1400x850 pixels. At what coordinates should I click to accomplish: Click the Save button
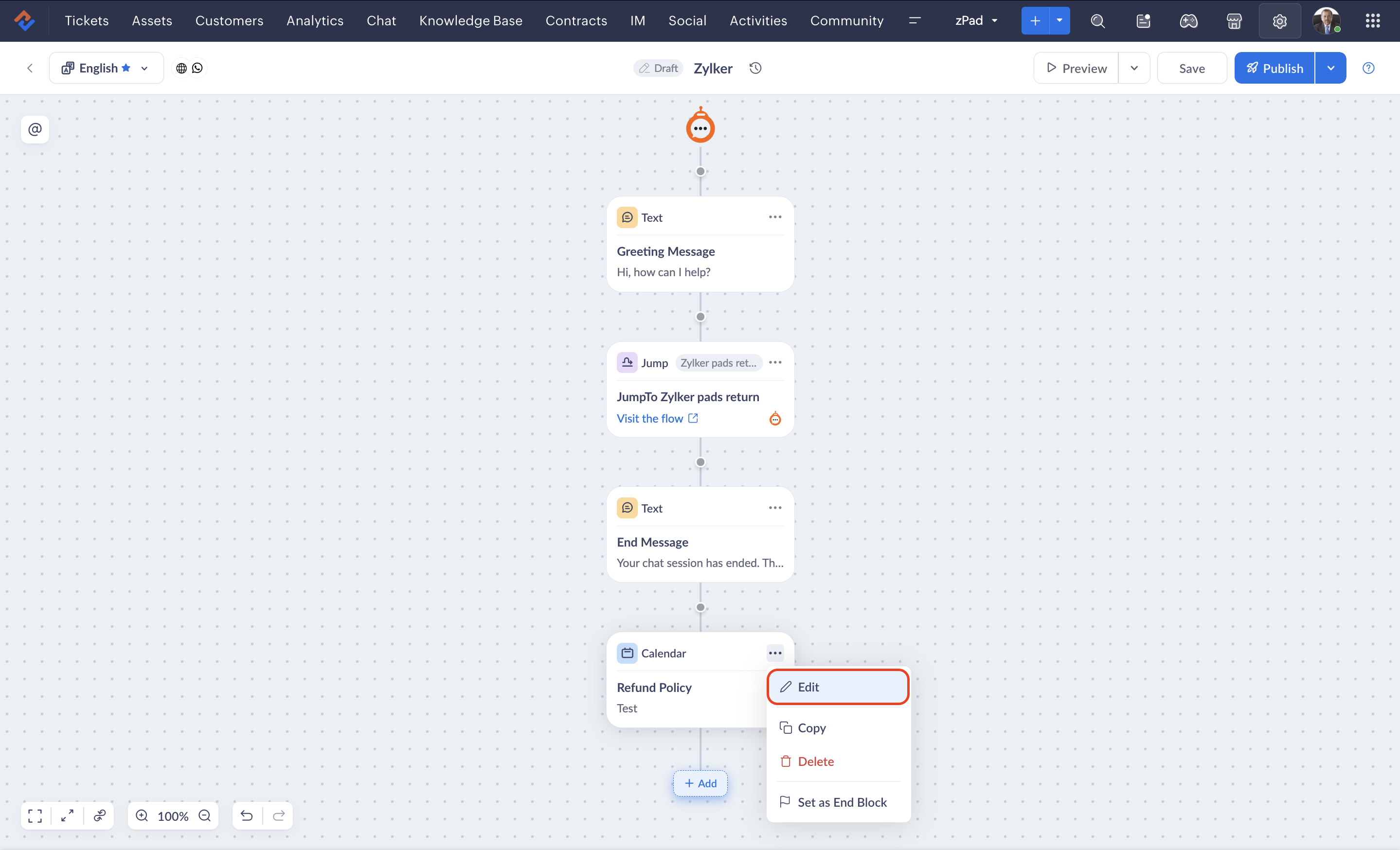[1191, 68]
